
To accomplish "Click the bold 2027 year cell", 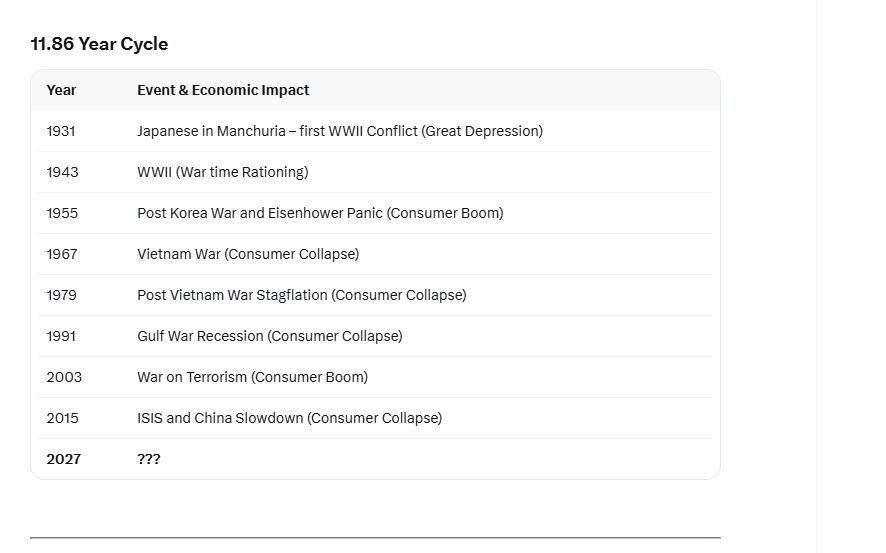I will point(64,459).
